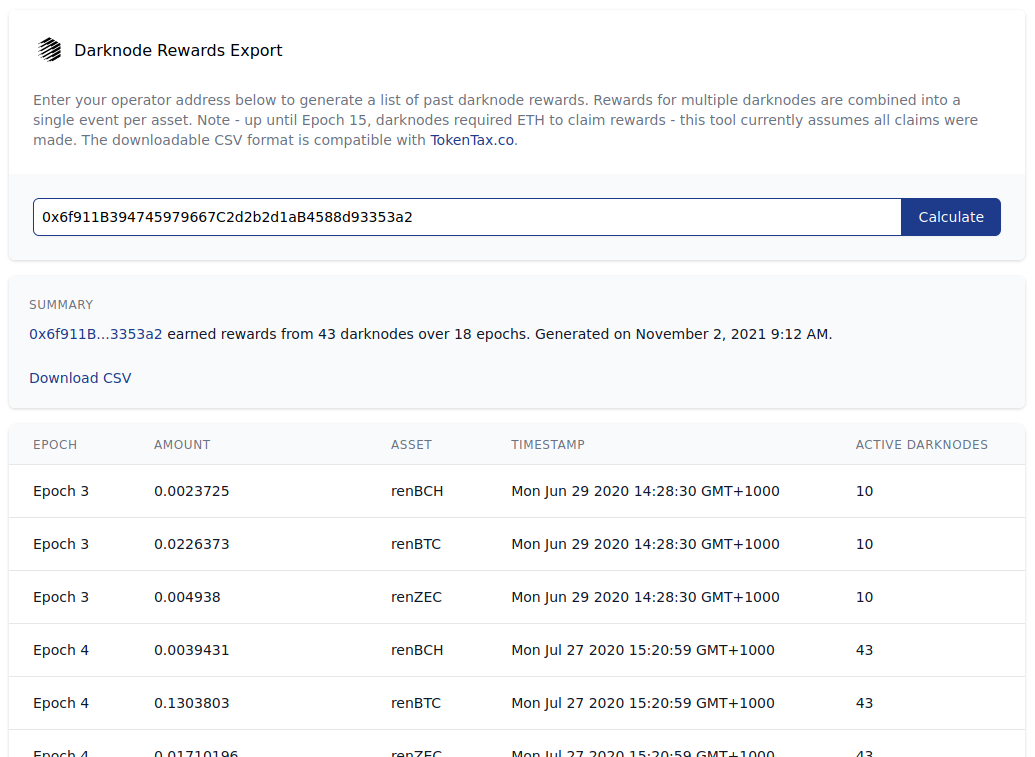Select amount 0.0023725 cell
The width and height of the screenshot is (1035, 757).
coord(191,491)
